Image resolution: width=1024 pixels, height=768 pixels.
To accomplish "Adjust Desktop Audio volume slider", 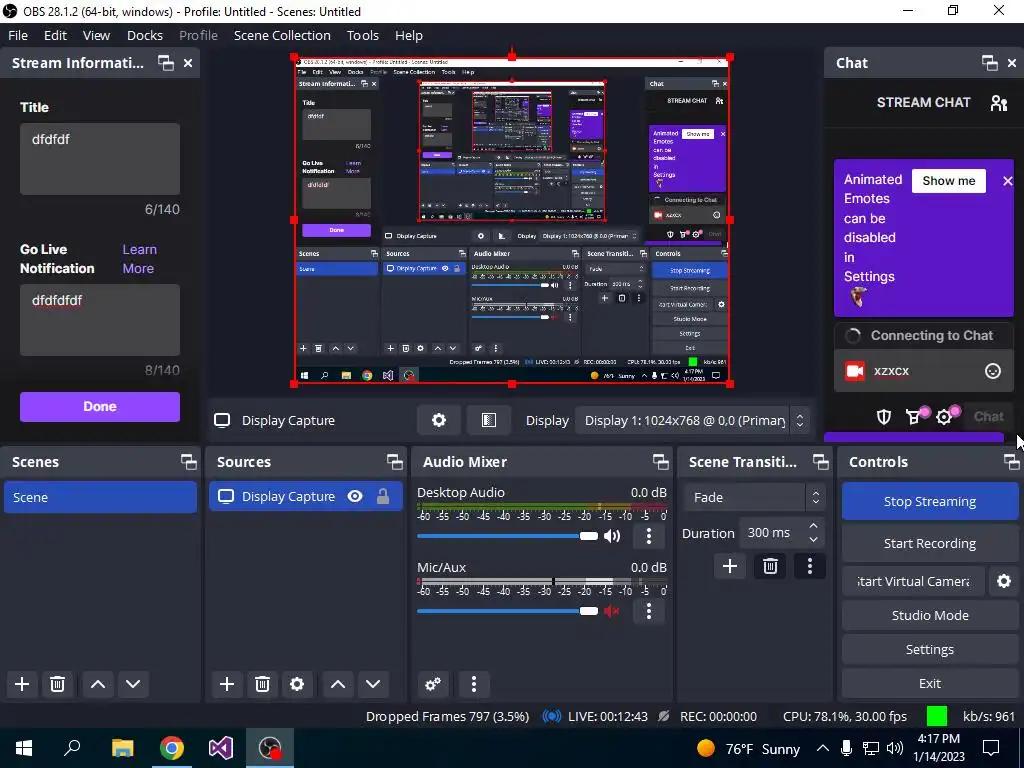I will point(507,536).
